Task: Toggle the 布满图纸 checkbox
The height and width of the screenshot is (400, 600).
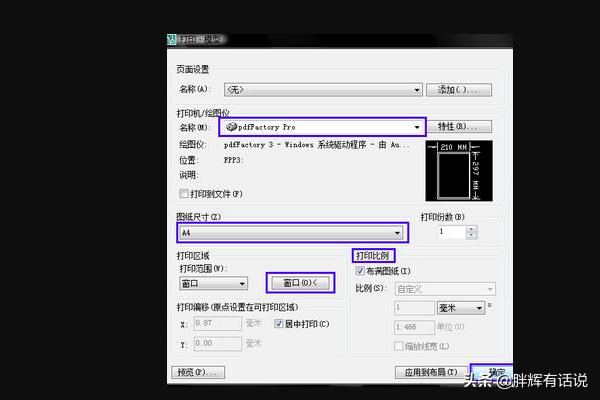Action: coord(361,271)
